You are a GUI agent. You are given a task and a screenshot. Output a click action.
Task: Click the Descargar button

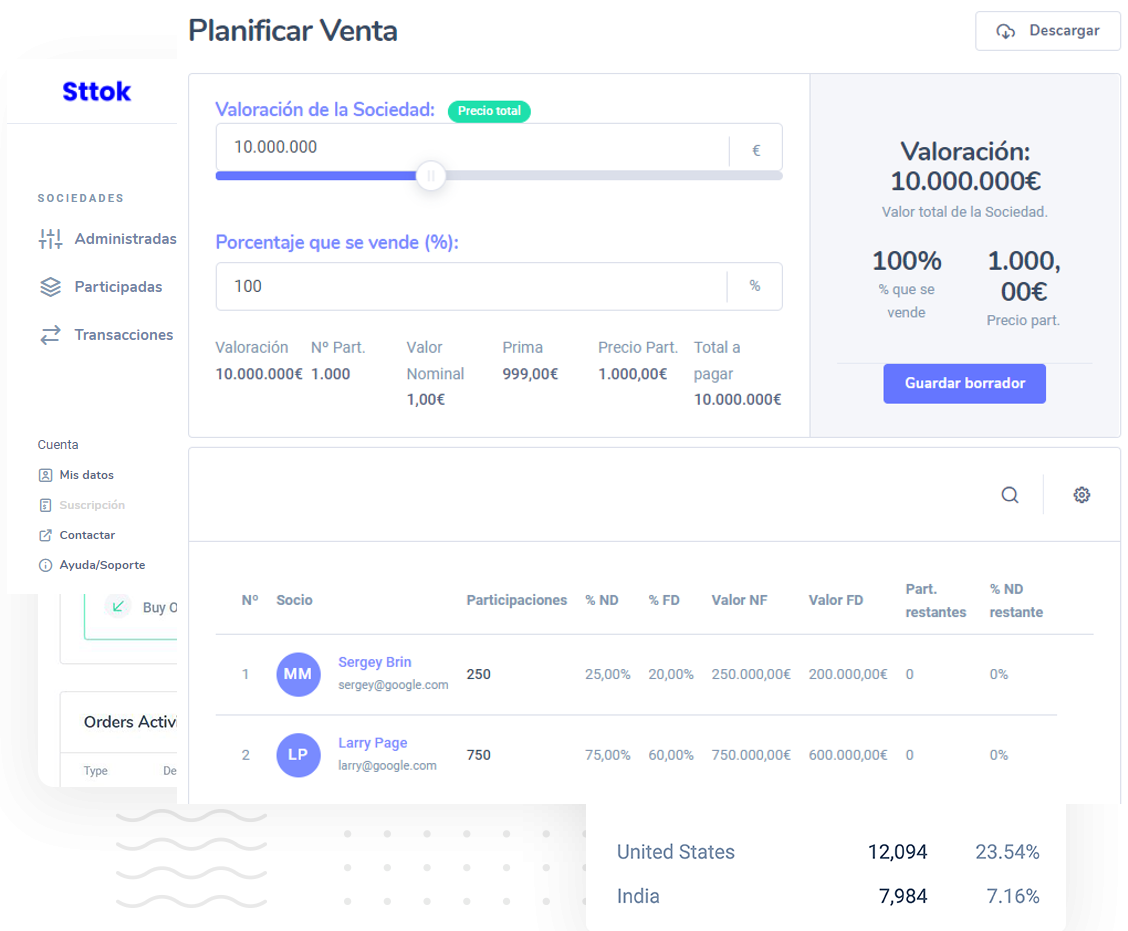click(1047, 31)
